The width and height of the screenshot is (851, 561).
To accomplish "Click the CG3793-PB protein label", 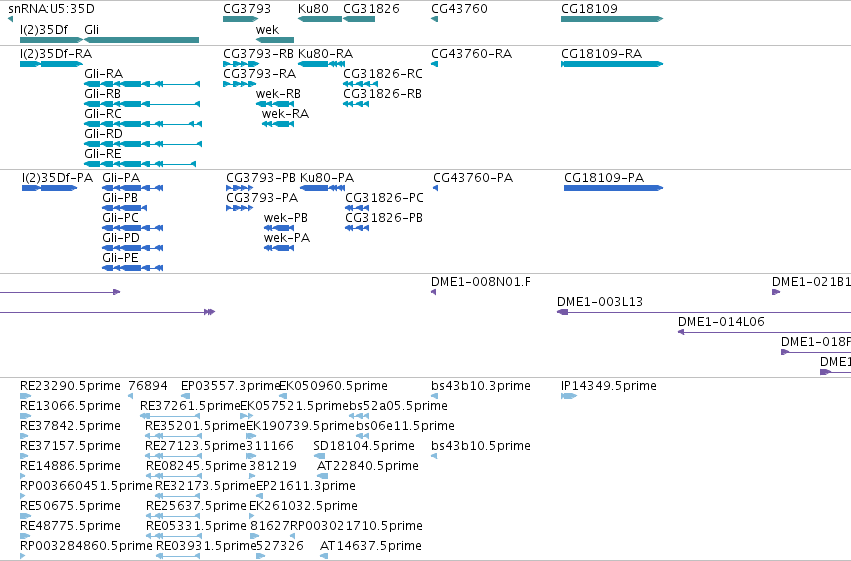I will (261, 178).
